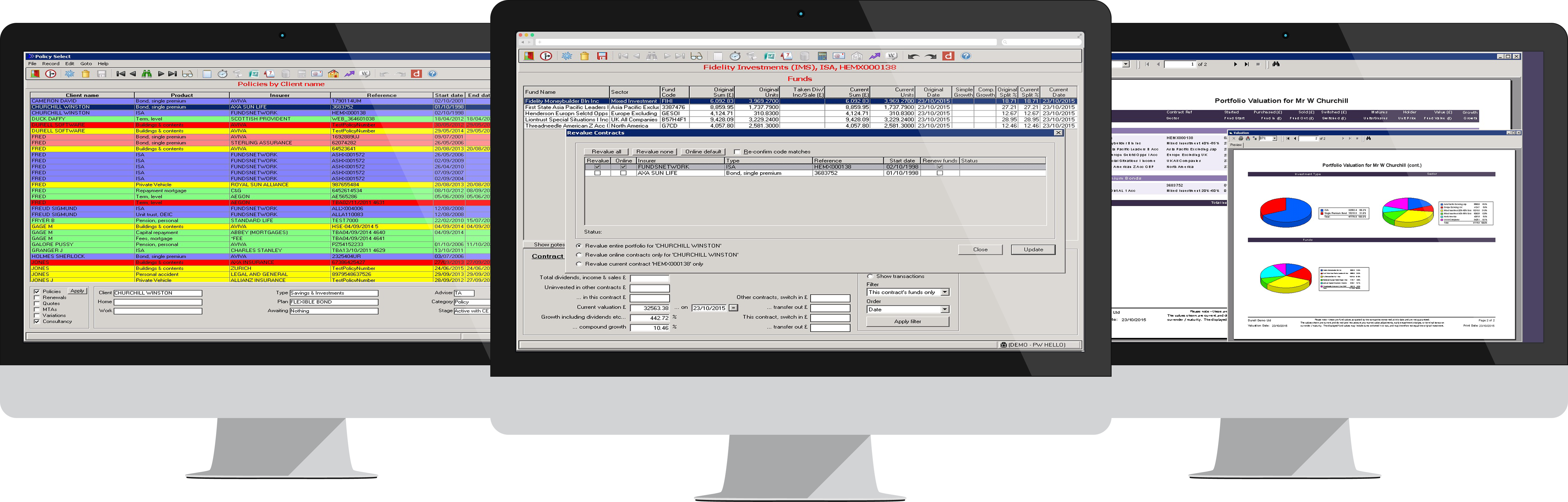Click the Revalue none button

[x=654, y=152]
